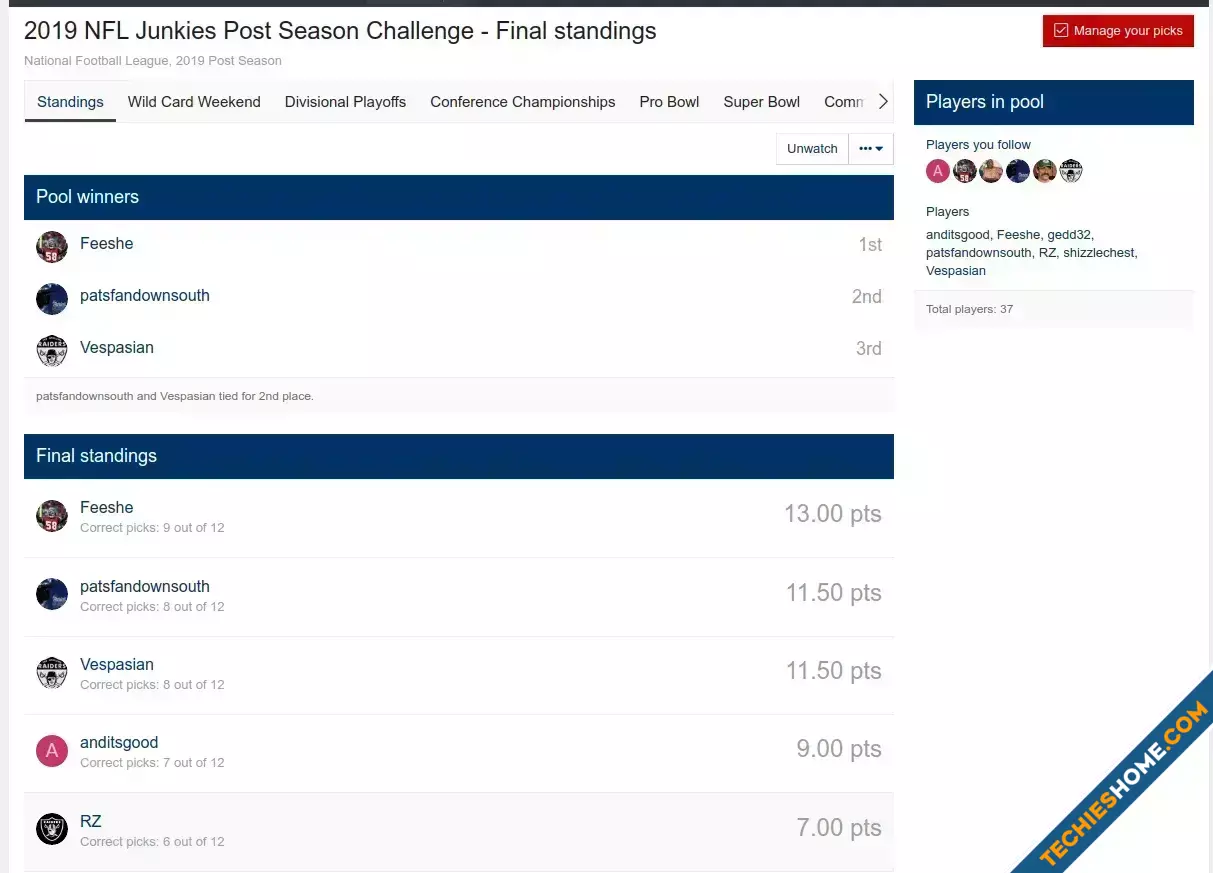The height and width of the screenshot is (873, 1213).
Task: Open the Conference Championships tab
Action: pos(523,102)
